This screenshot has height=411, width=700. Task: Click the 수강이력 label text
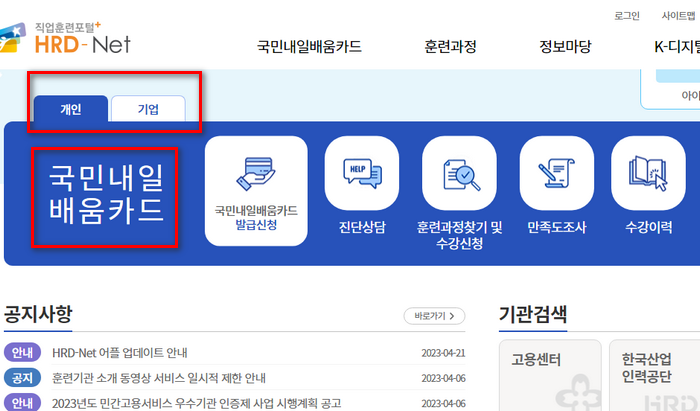pyautogui.click(x=648, y=227)
